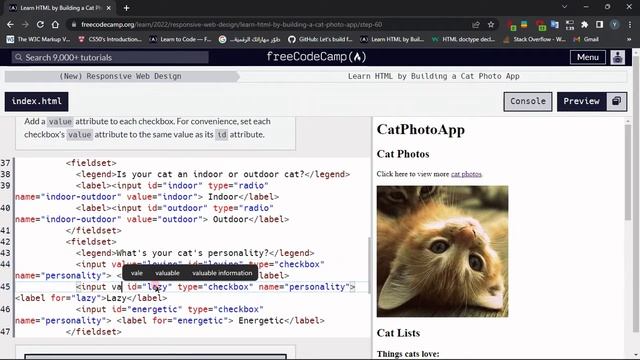Open the browser home page

click(x=55, y=24)
